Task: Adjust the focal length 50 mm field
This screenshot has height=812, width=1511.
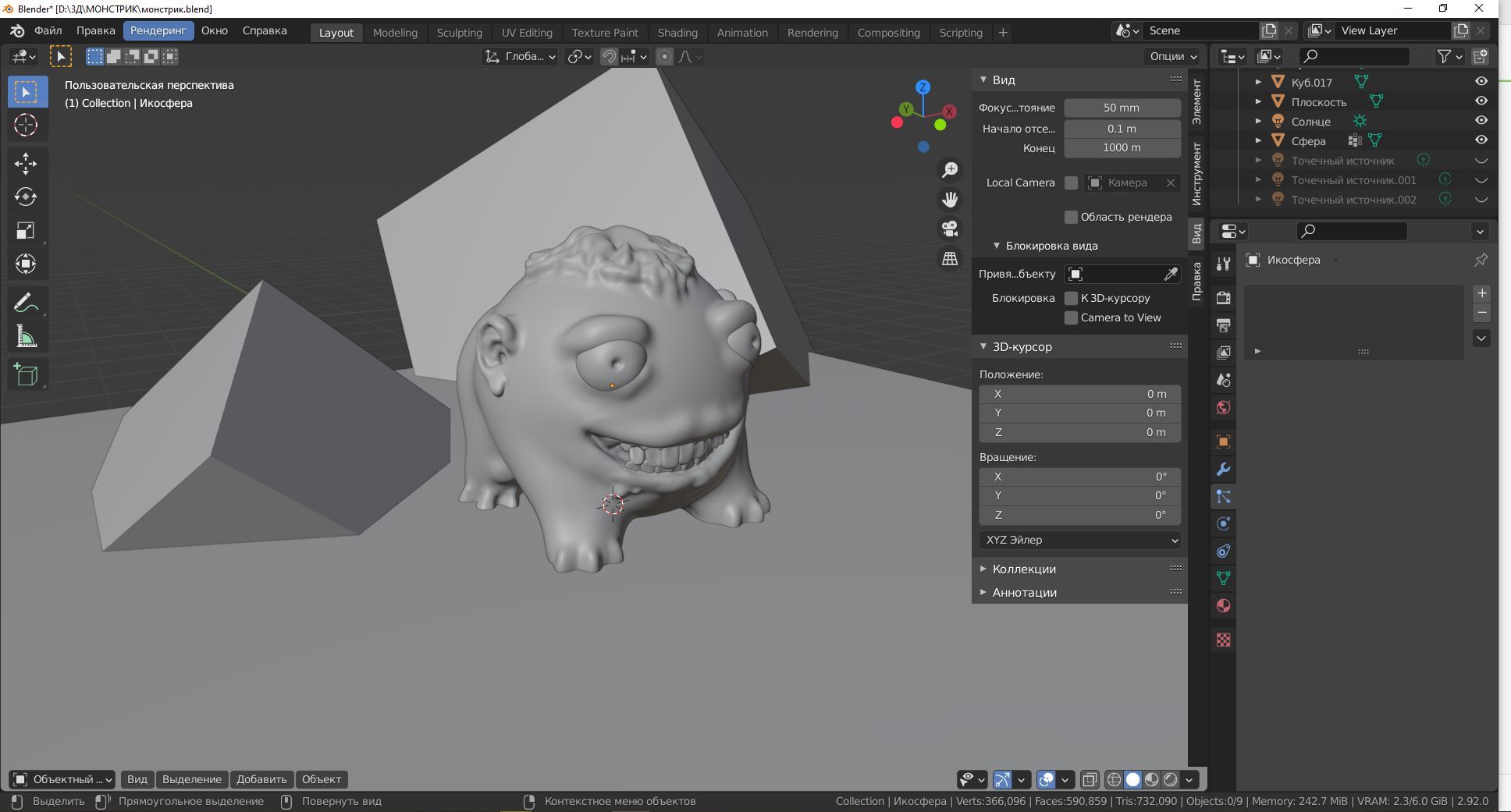Action: point(1122,108)
